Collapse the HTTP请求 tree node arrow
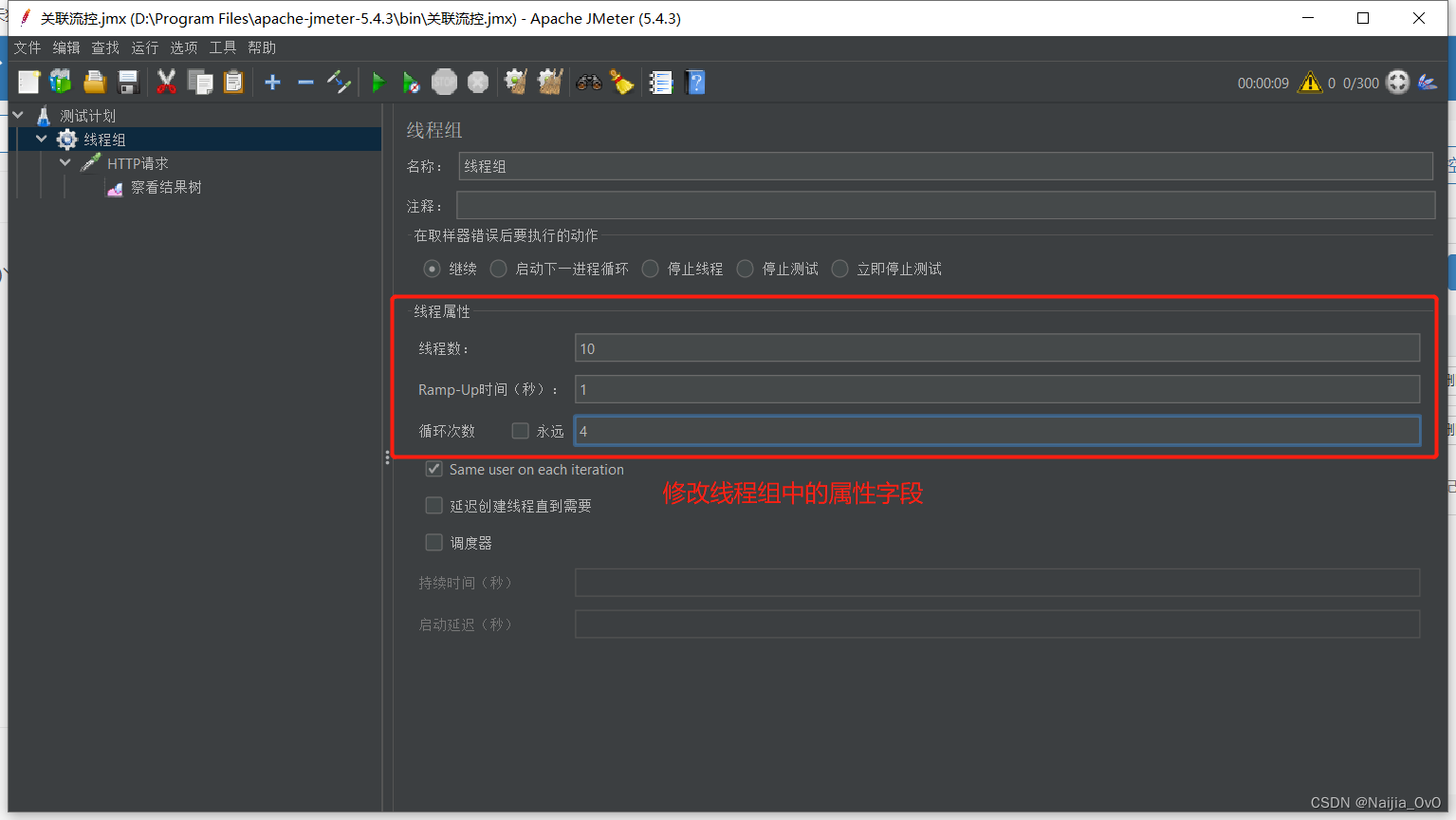Screen dimensions: 1456x820 tap(65, 162)
